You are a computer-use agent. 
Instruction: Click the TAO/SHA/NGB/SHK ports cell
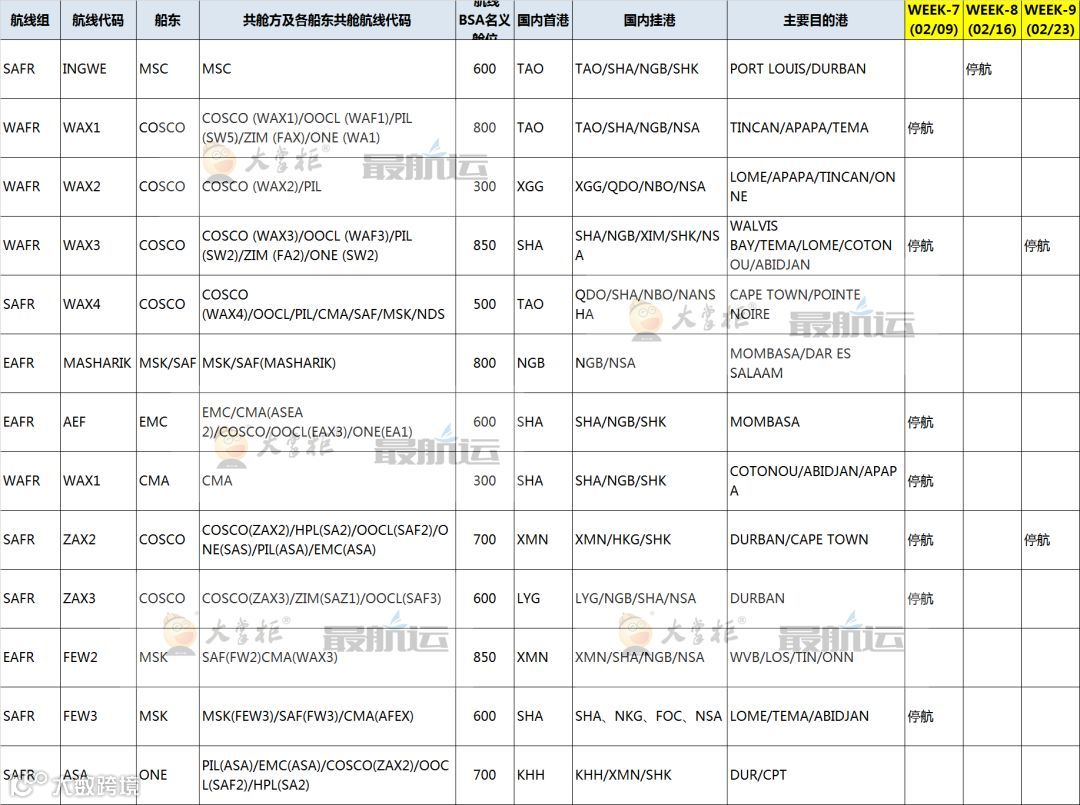650,69
